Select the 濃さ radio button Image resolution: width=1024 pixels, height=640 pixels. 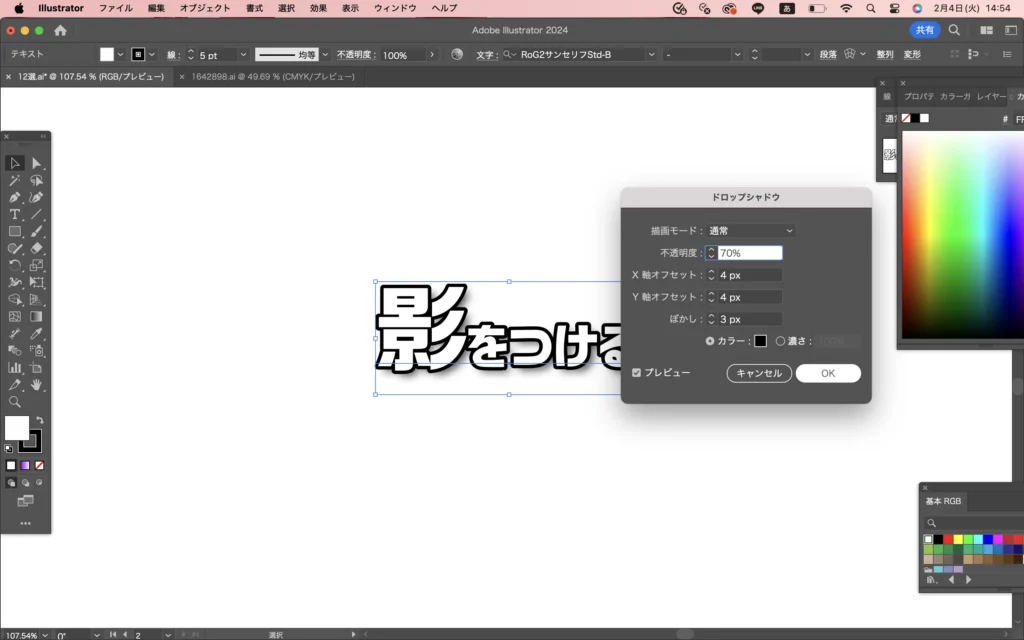[x=780, y=341]
